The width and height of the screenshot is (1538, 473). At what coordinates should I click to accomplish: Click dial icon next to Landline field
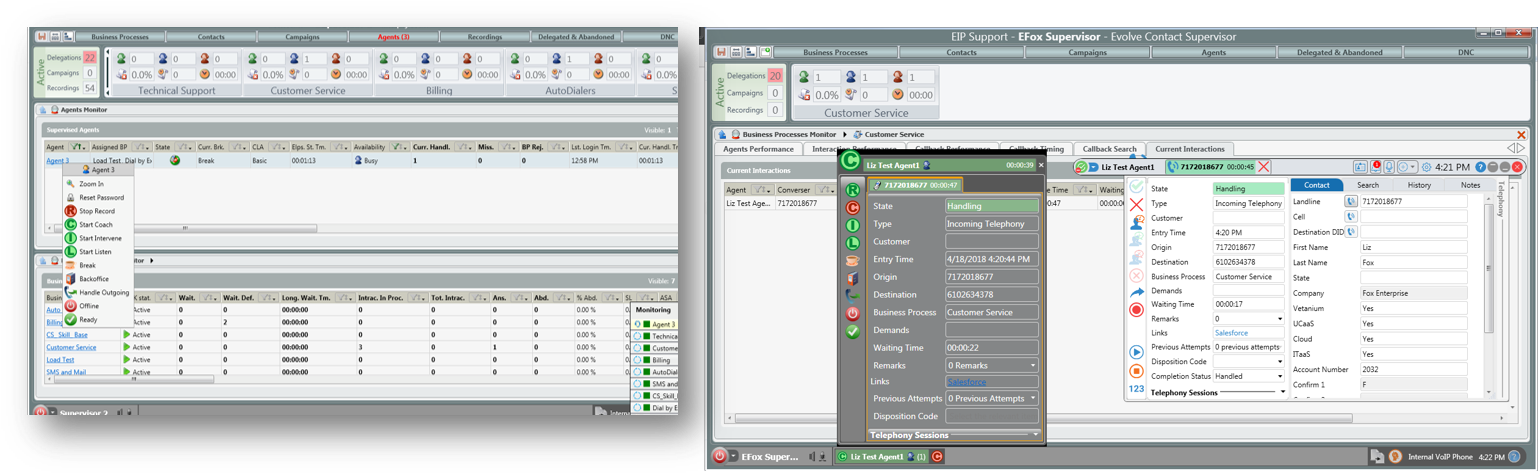point(1351,201)
